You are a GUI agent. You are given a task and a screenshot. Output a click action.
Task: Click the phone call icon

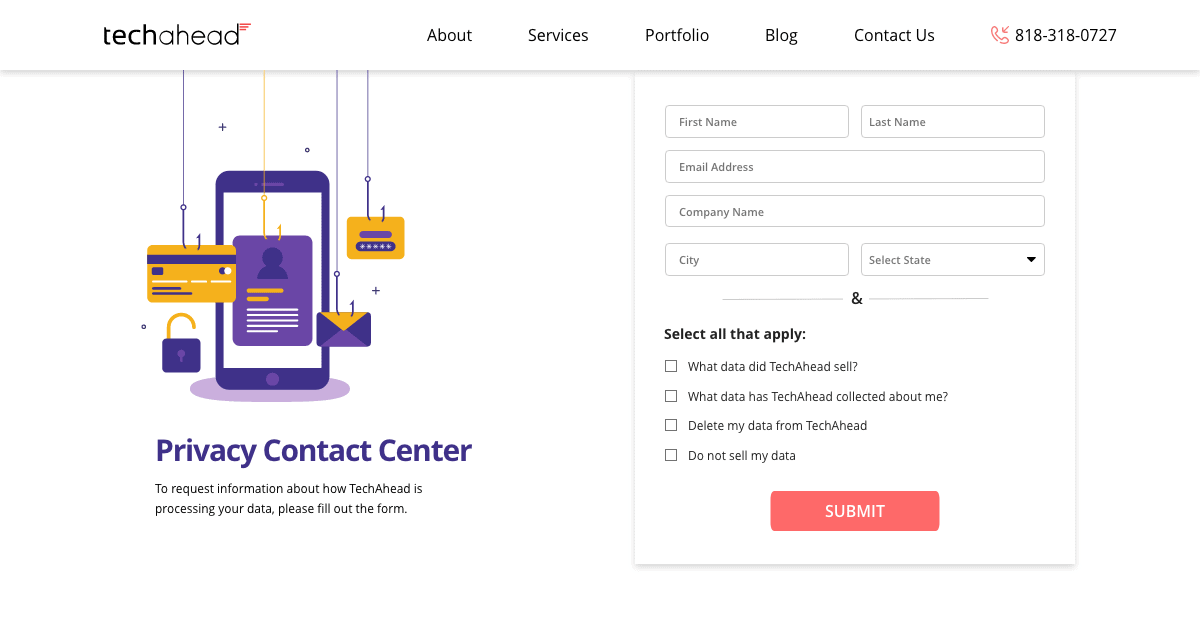click(999, 35)
